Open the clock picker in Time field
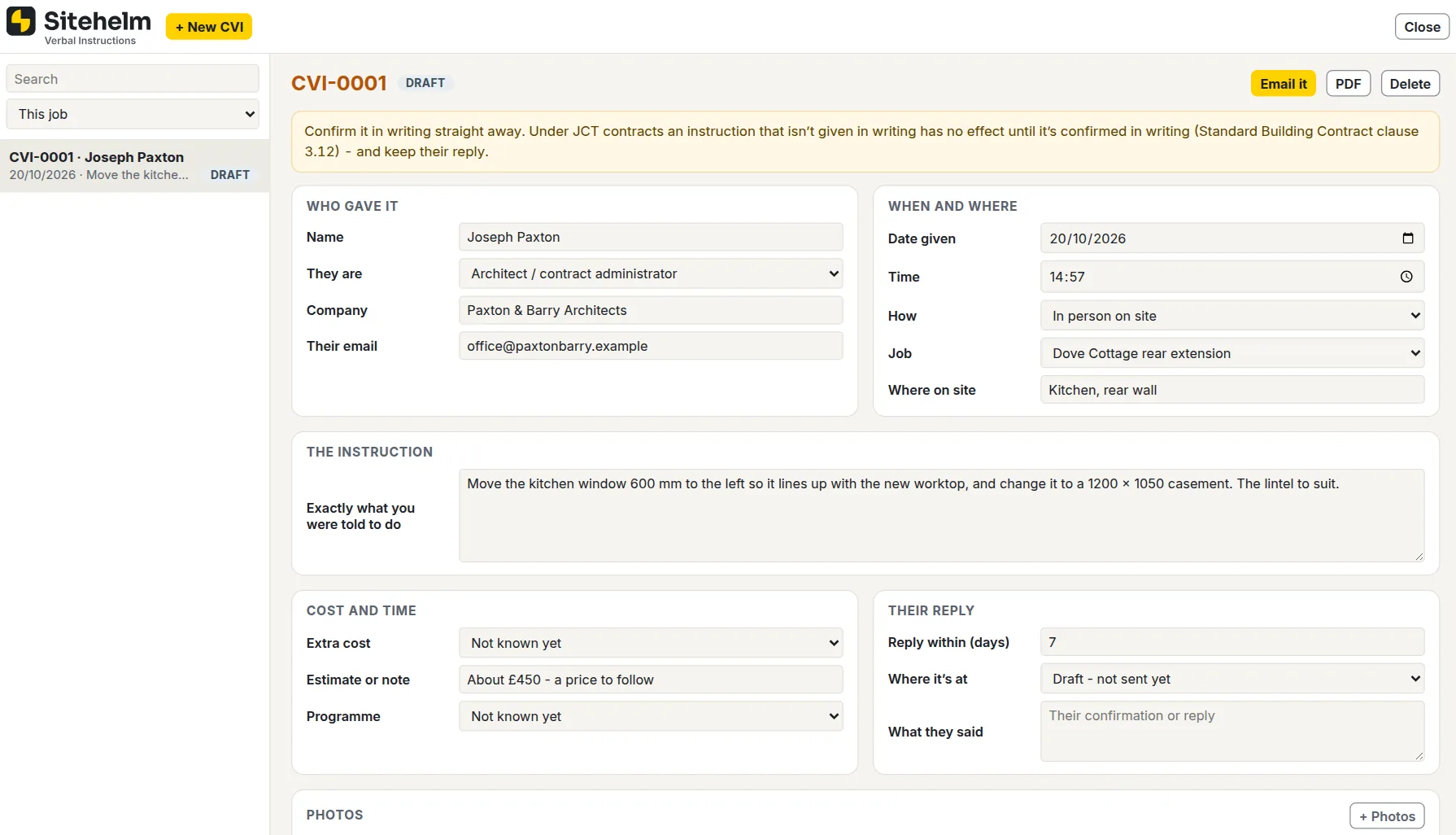 (1406, 277)
